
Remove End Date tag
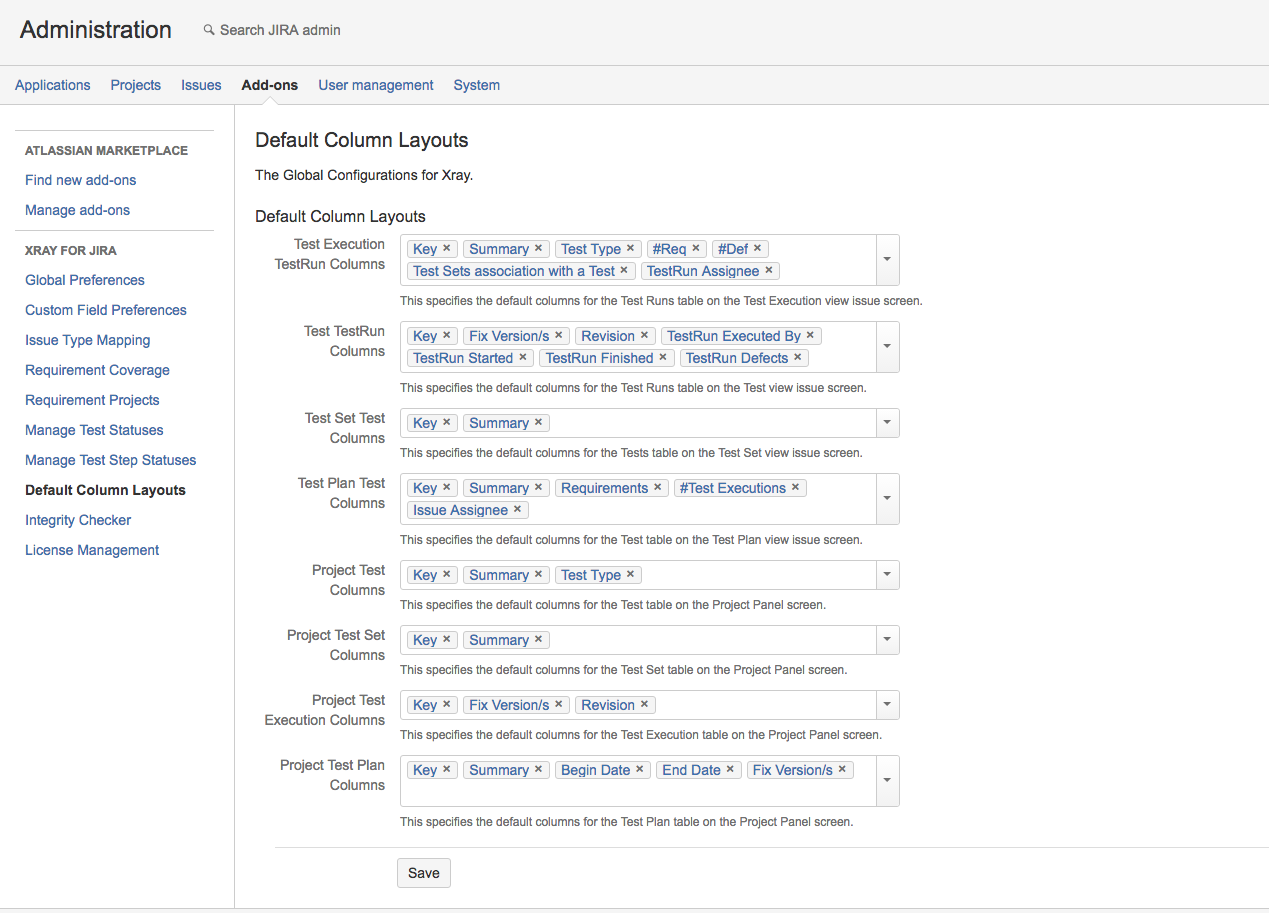731,769
